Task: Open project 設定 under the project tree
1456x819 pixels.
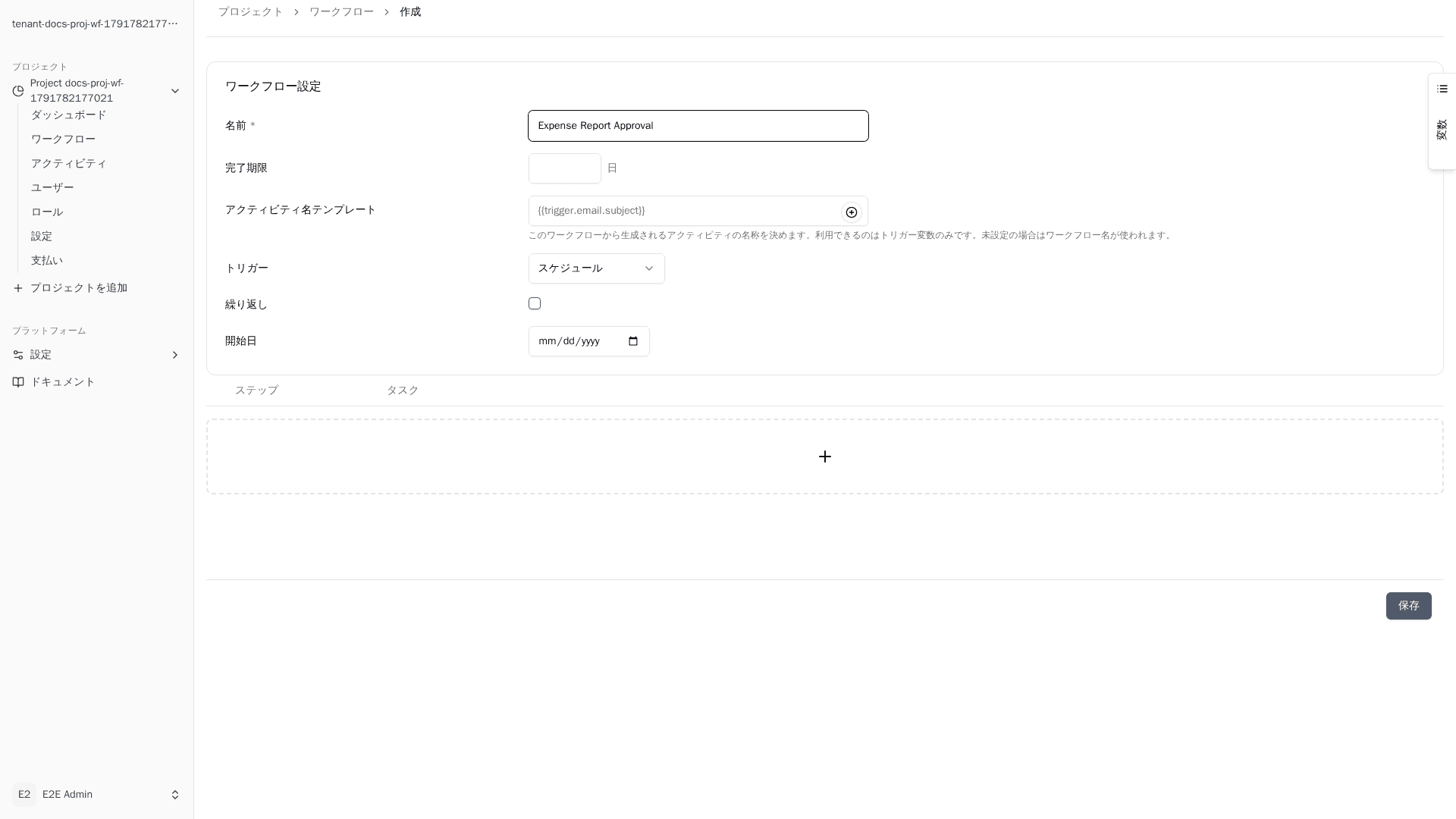Action: click(42, 237)
